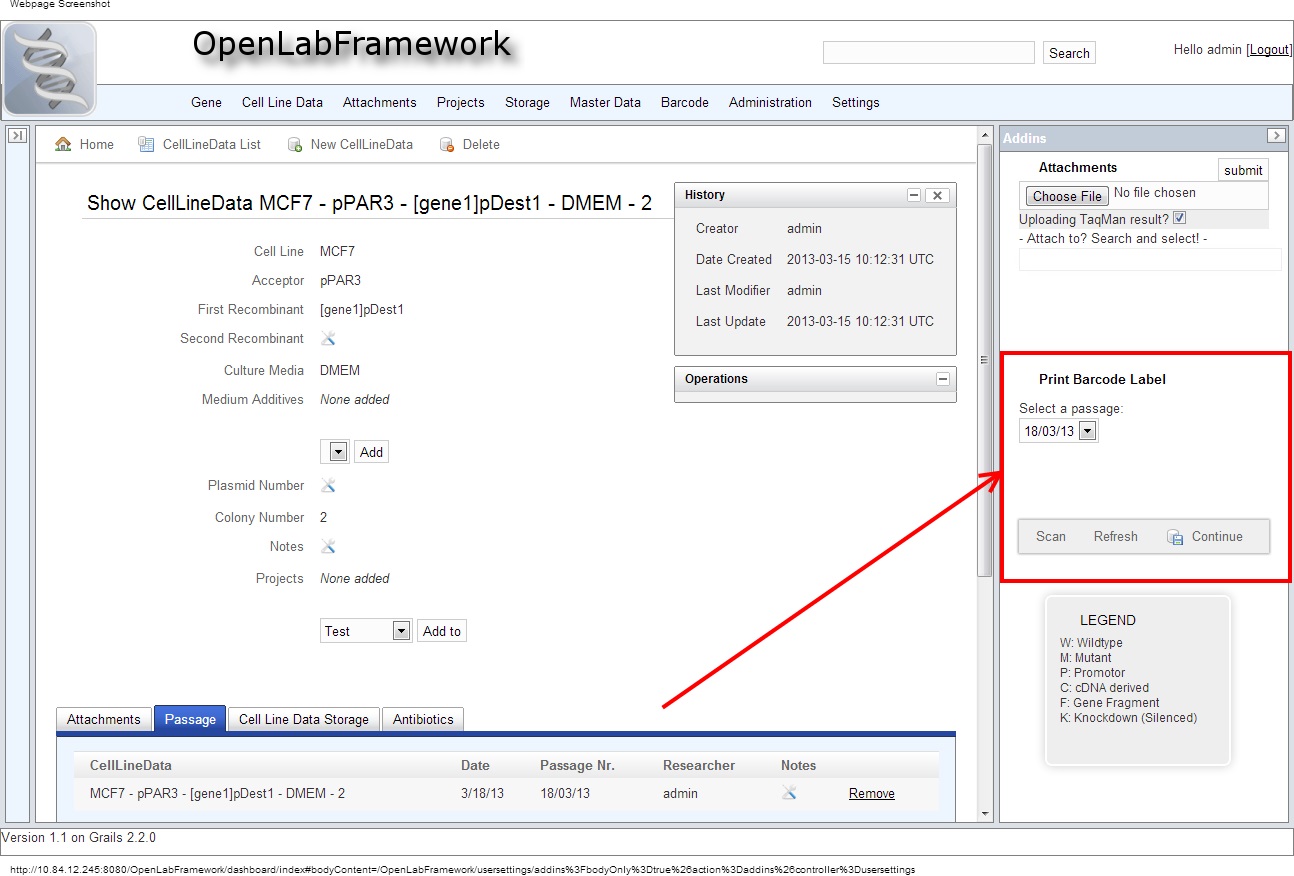Screen dimensions: 1294x876
Task: Open CellLineData List via its icon
Action: pos(147,144)
